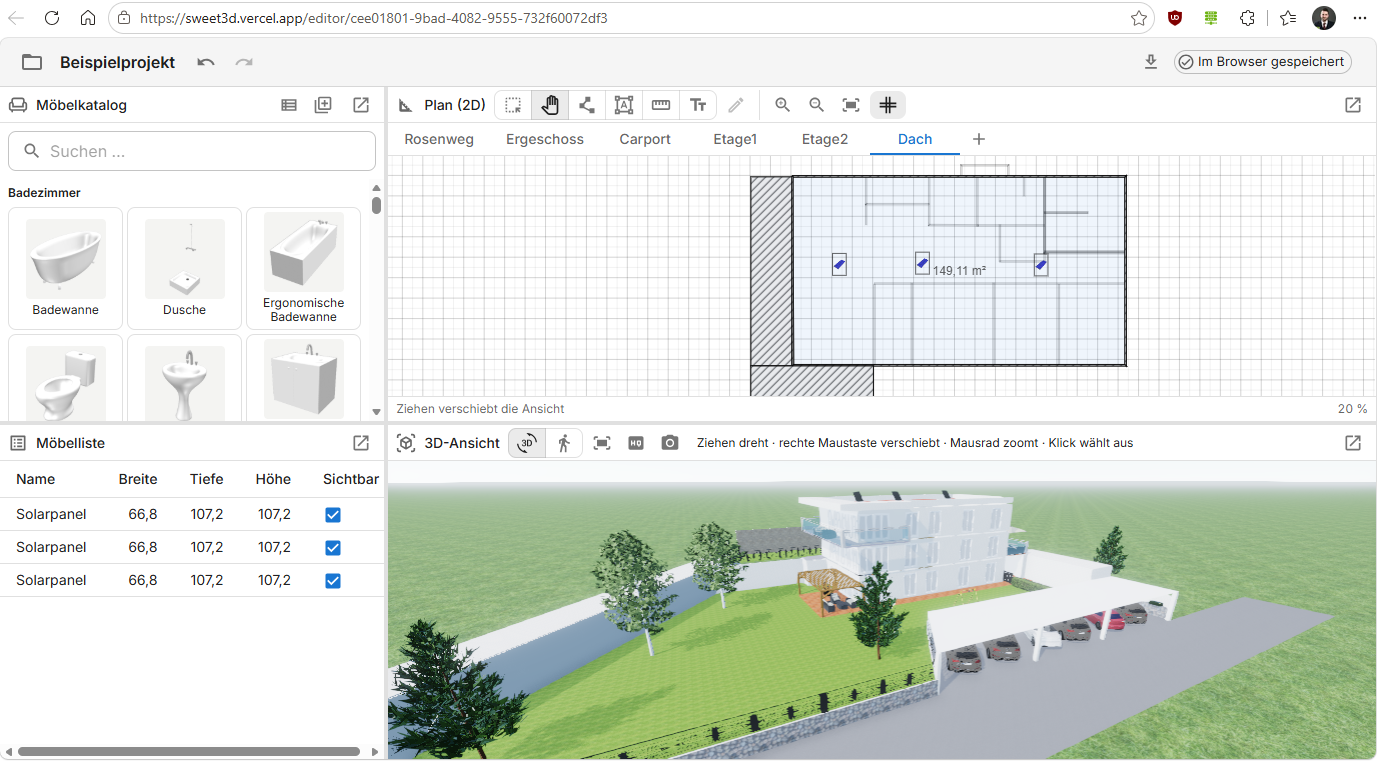Take a 3D view photo snapshot
Viewport: 1378px width, 761px height.
670,443
